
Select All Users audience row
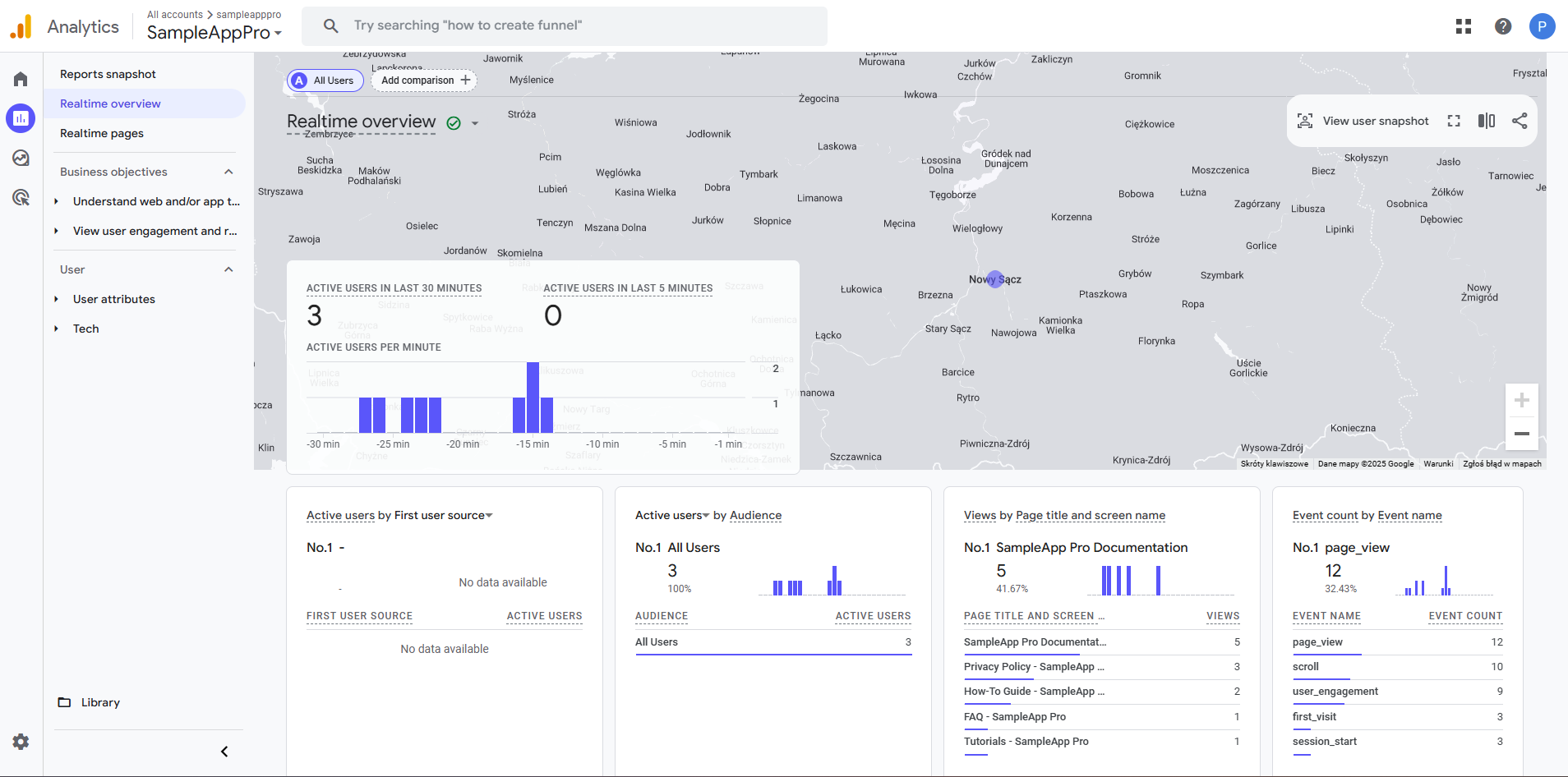pos(773,642)
